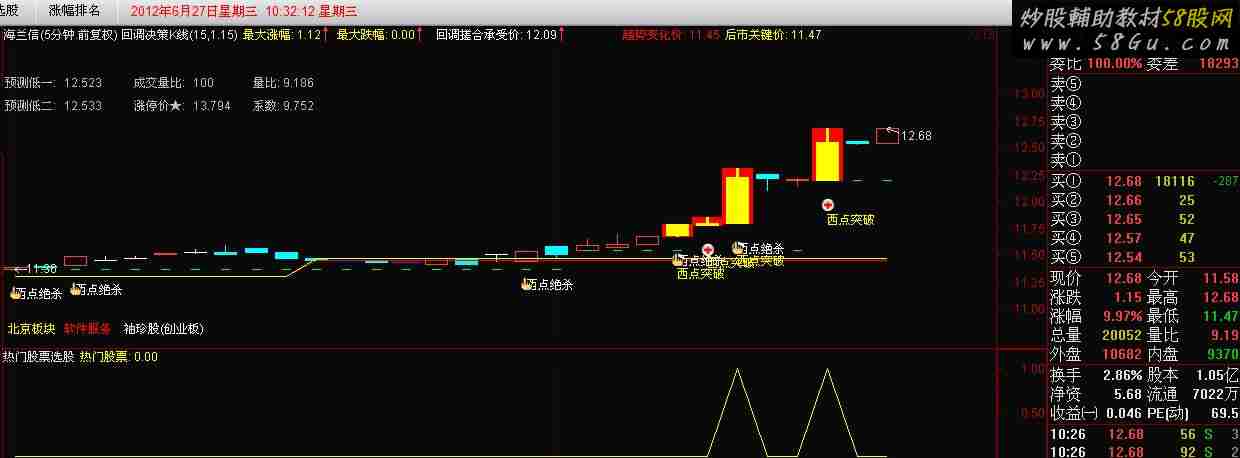Click the 海兰信(5分钟 前复权) chart title
1240x458 pixels.
(59, 34)
